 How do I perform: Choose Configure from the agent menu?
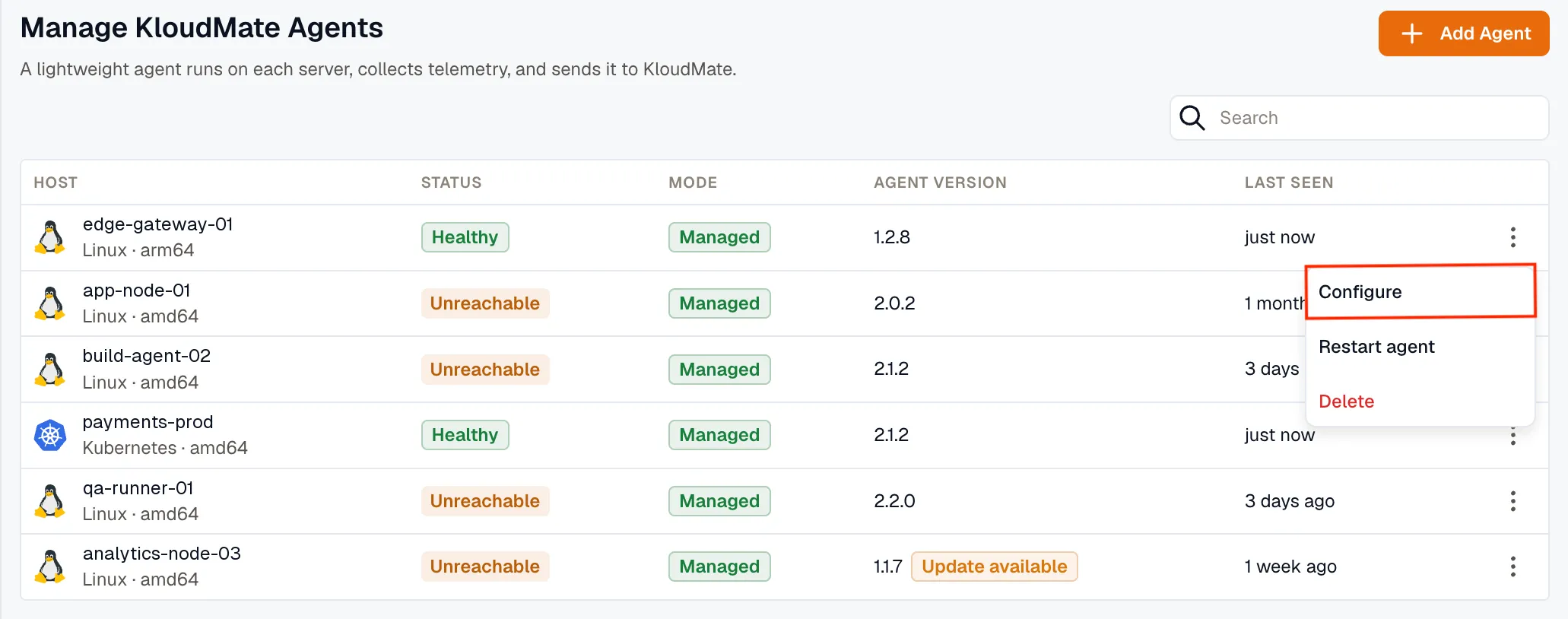(1420, 291)
